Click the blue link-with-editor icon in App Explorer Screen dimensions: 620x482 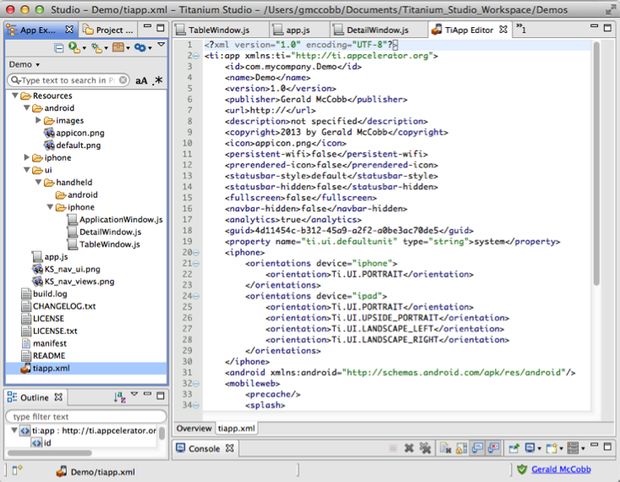[x=140, y=47]
